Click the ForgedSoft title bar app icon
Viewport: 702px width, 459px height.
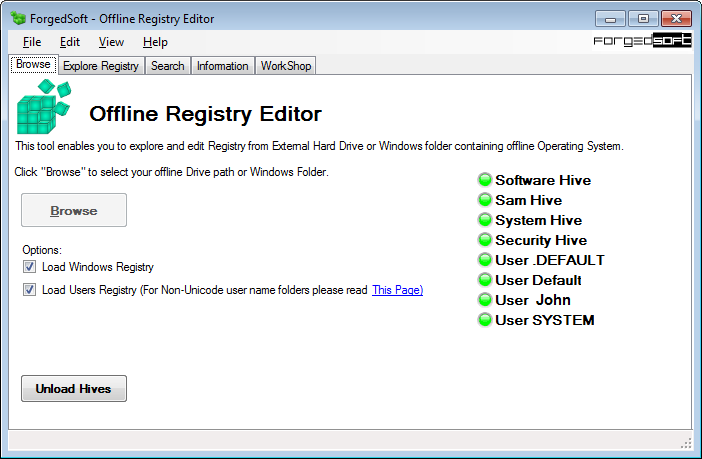point(18,18)
